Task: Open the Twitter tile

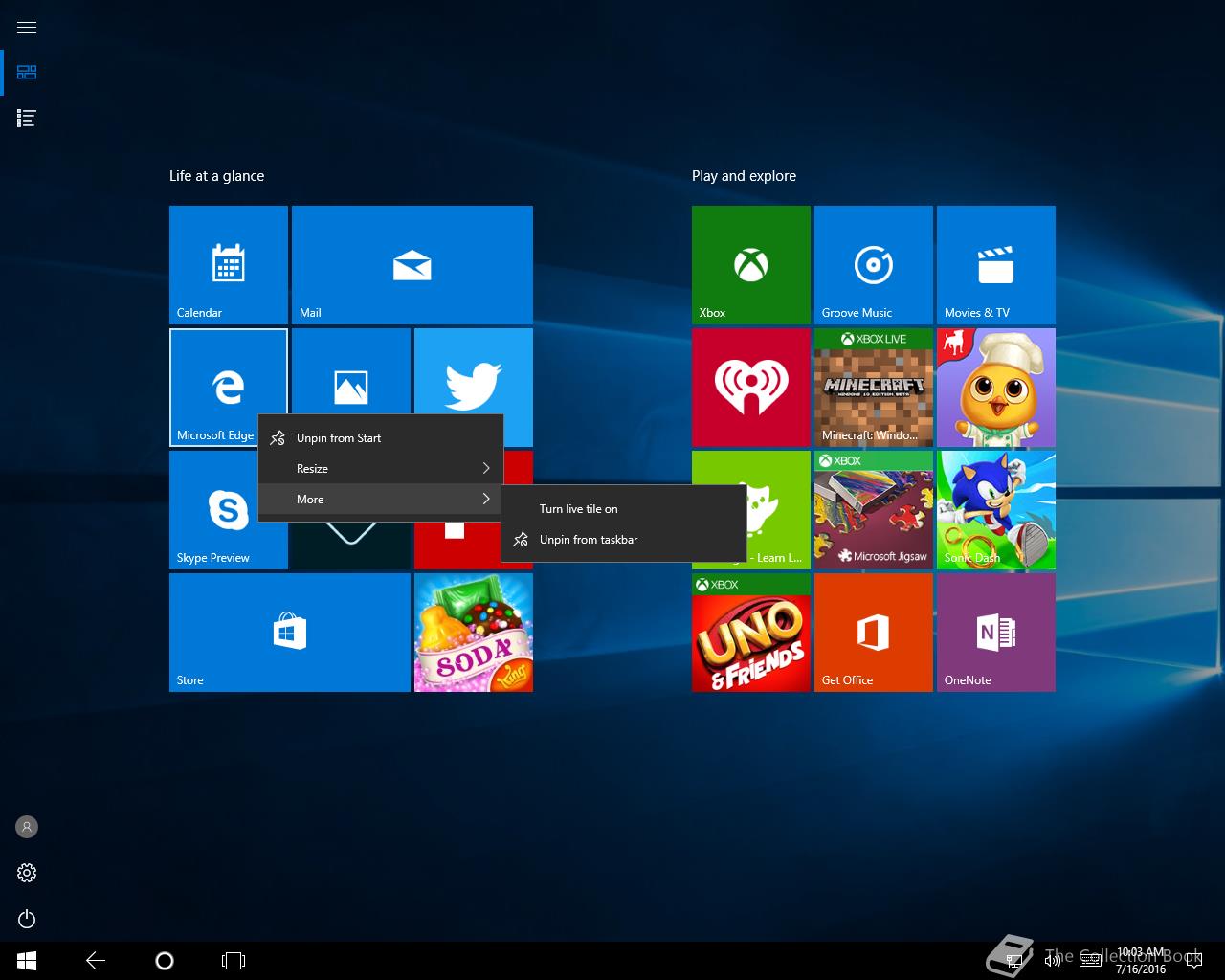Action: tap(474, 371)
